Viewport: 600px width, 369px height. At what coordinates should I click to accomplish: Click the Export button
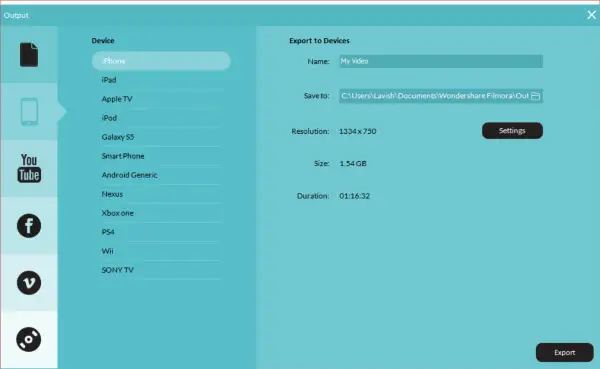pyautogui.click(x=565, y=353)
